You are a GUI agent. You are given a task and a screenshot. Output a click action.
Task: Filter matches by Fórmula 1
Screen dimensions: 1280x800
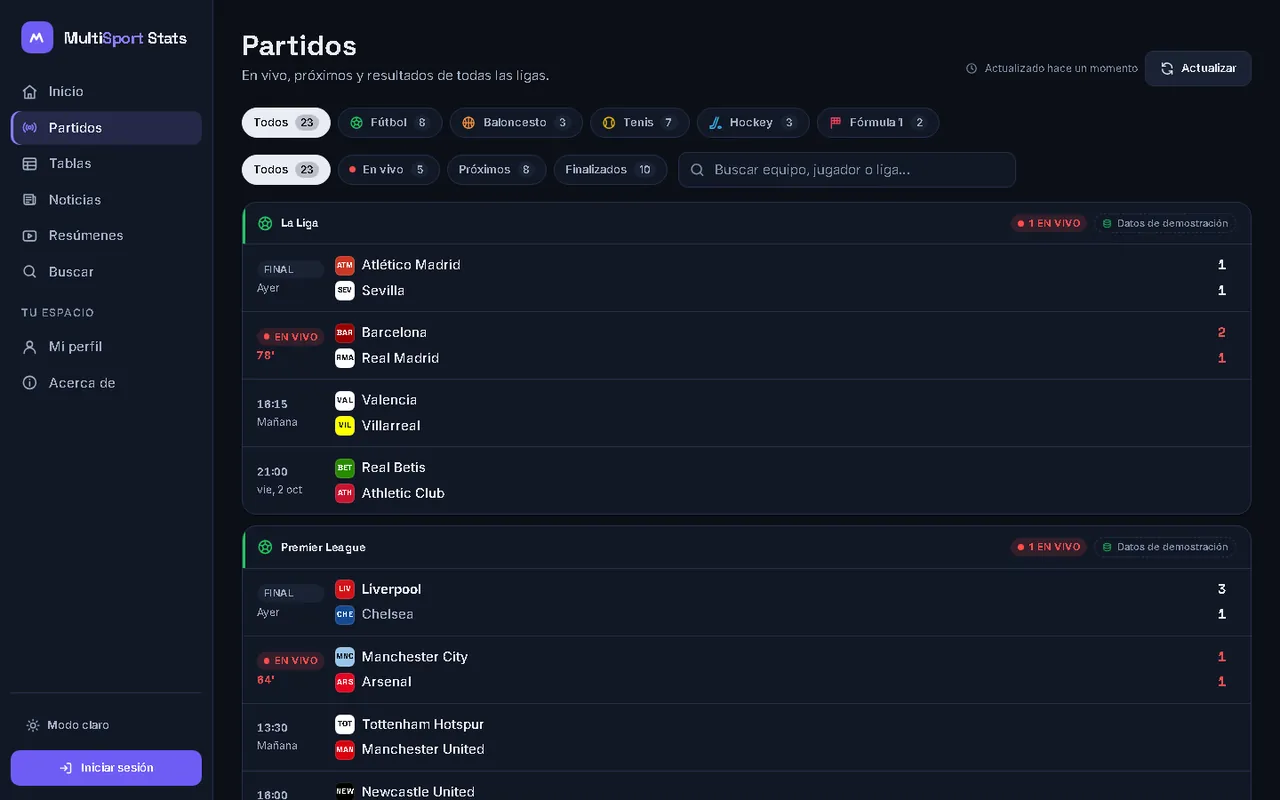(x=878, y=123)
